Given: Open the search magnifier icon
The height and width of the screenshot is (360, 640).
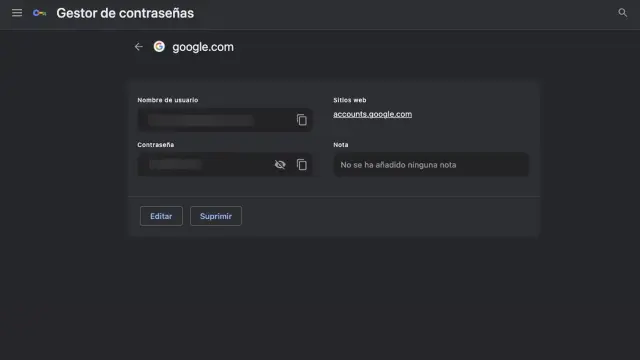Looking at the screenshot, I should [x=622, y=13].
